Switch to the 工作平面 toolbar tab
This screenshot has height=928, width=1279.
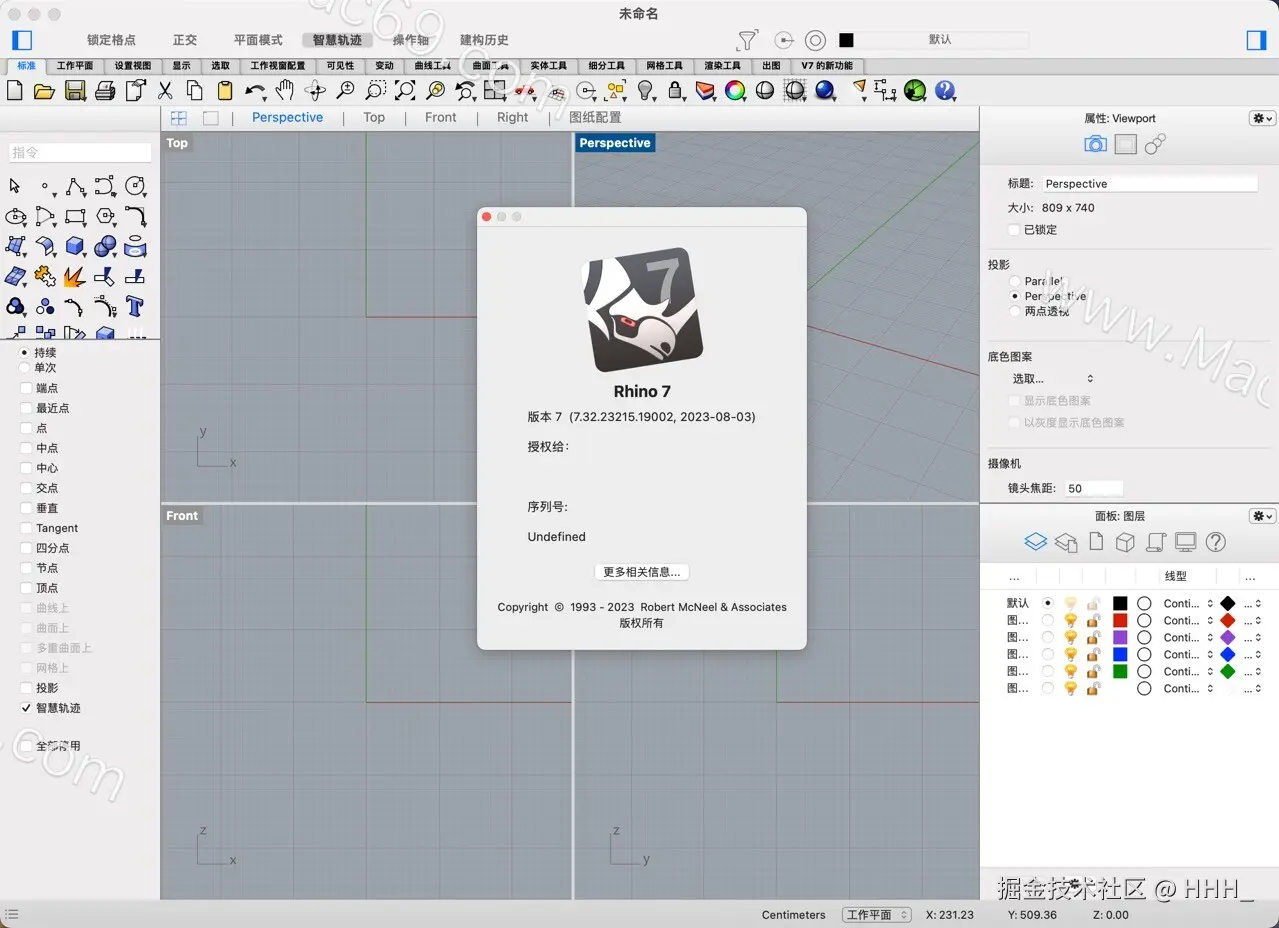pos(75,66)
